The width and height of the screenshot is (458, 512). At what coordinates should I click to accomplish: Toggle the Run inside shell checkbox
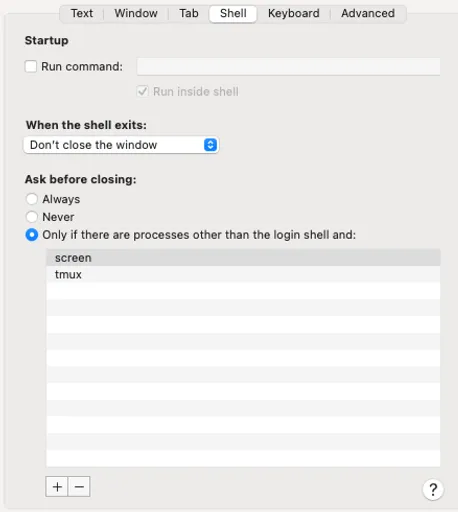pyautogui.click(x=142, y=91)
